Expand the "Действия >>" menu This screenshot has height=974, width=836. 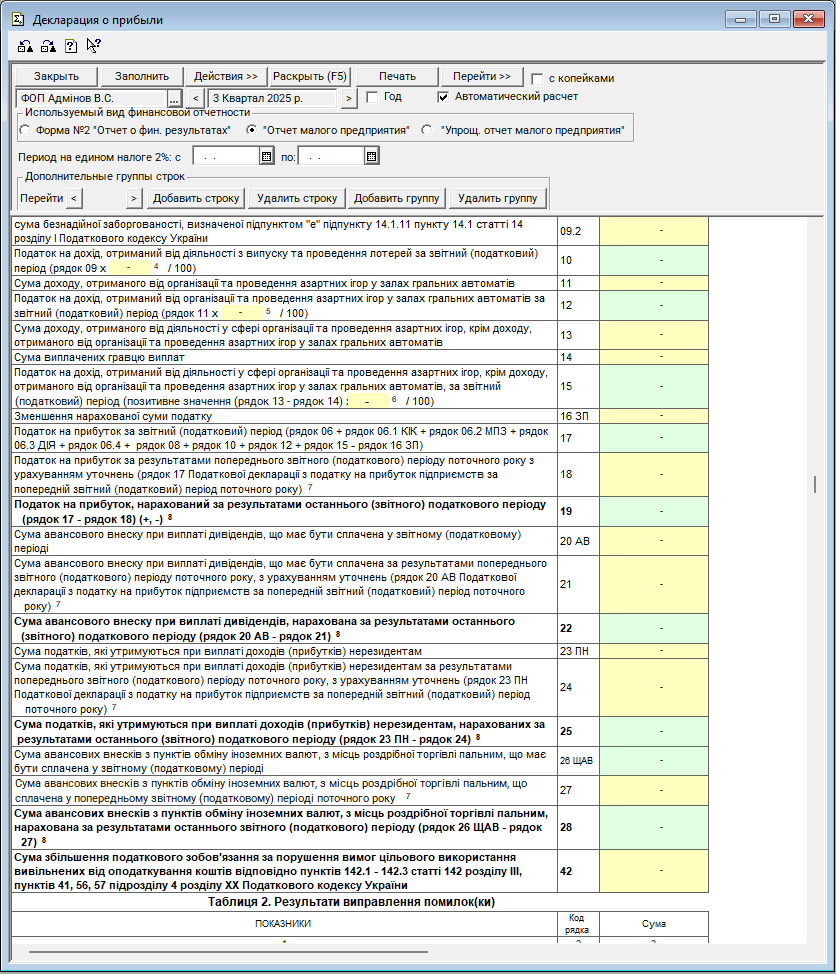tap(226, 77)
